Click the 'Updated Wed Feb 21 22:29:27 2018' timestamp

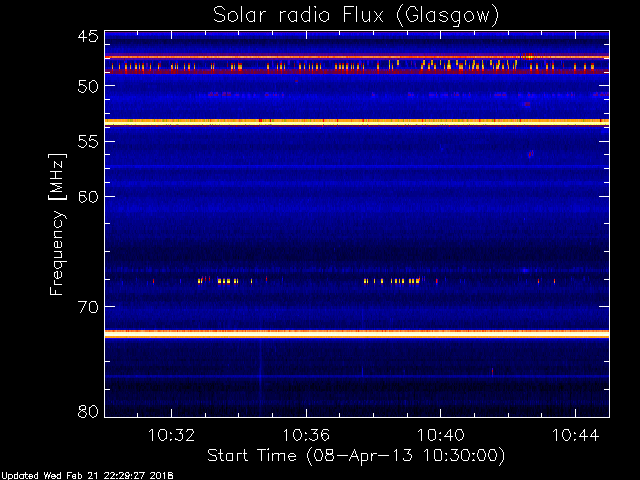87,476
